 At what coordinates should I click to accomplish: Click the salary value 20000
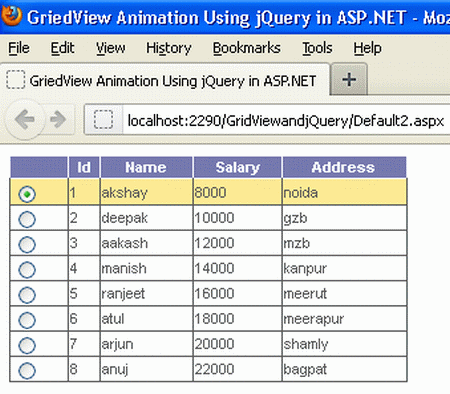click(214, 344)
